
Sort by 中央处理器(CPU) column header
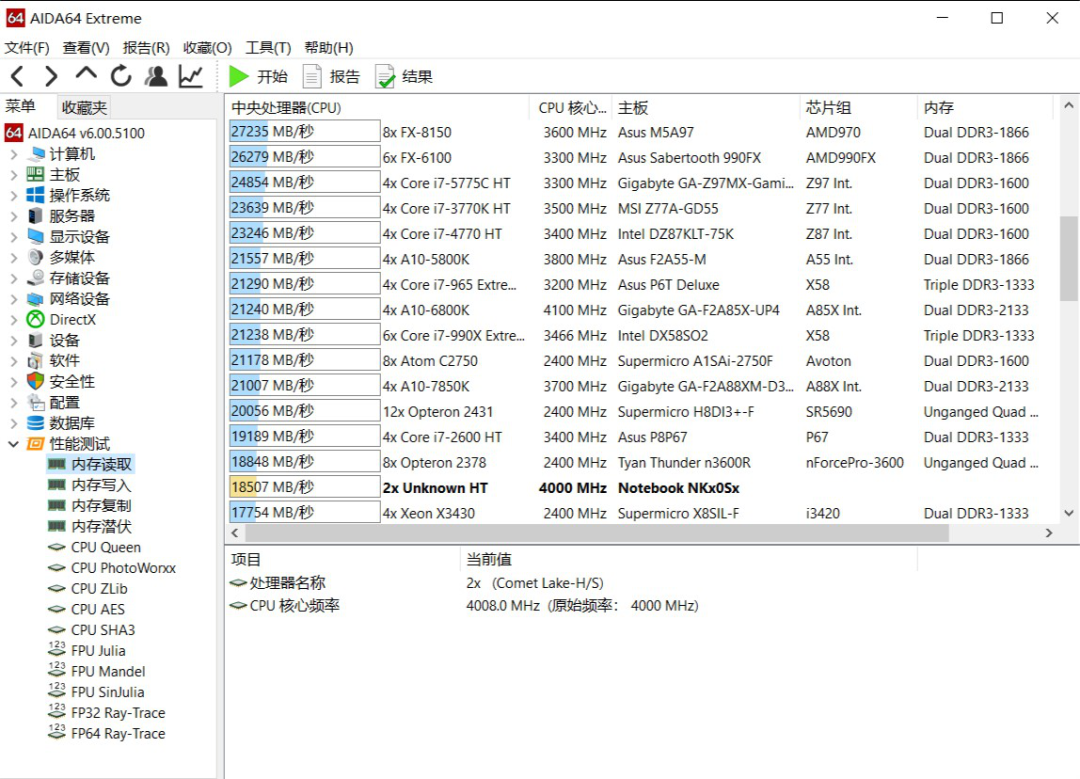[x=379, y=107]
